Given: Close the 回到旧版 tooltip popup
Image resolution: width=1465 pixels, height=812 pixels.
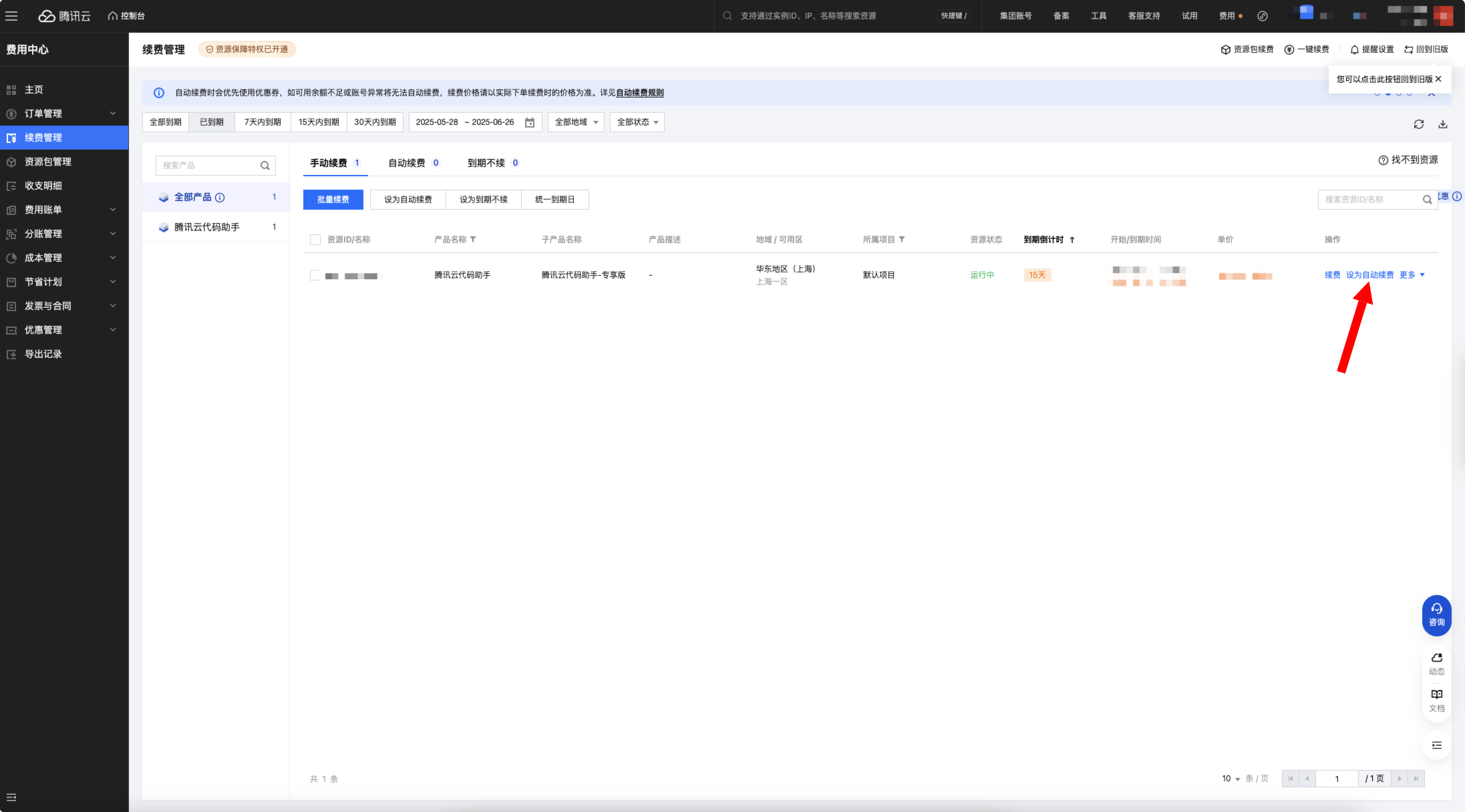Looking at the screenshot, I should tap(1438, 79).
